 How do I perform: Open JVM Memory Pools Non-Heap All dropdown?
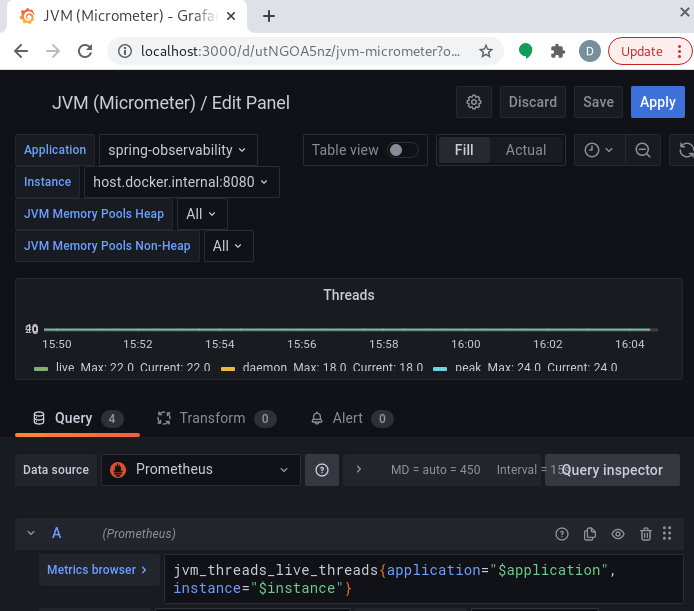click(228, 246)
